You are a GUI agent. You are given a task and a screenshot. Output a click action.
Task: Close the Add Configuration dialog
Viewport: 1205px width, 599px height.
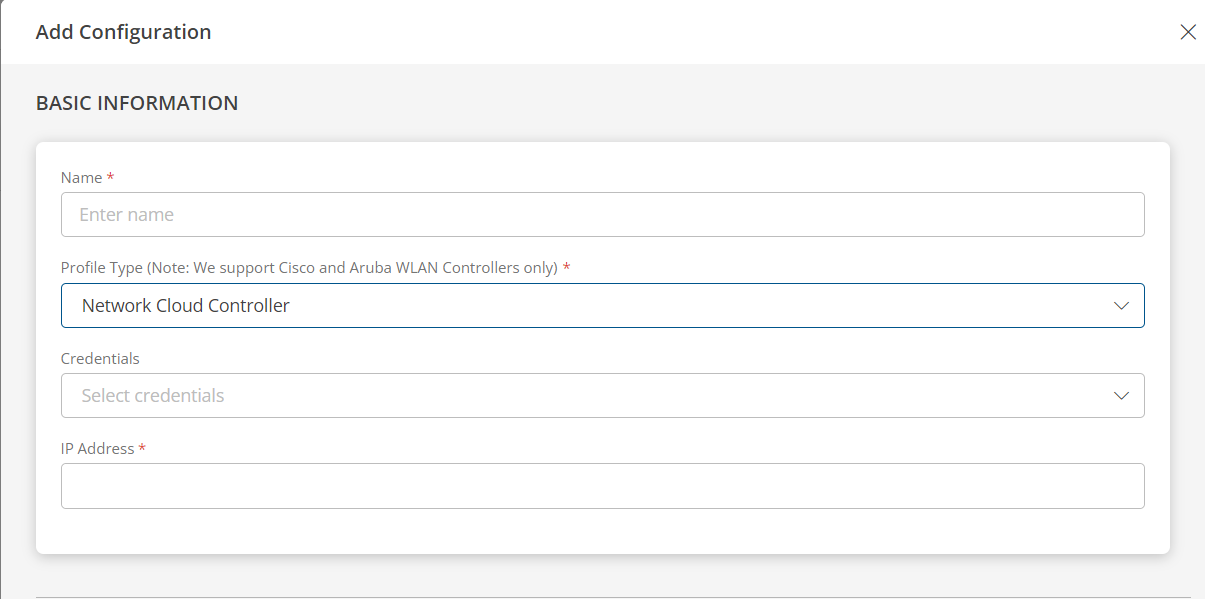pos(1188,31)
